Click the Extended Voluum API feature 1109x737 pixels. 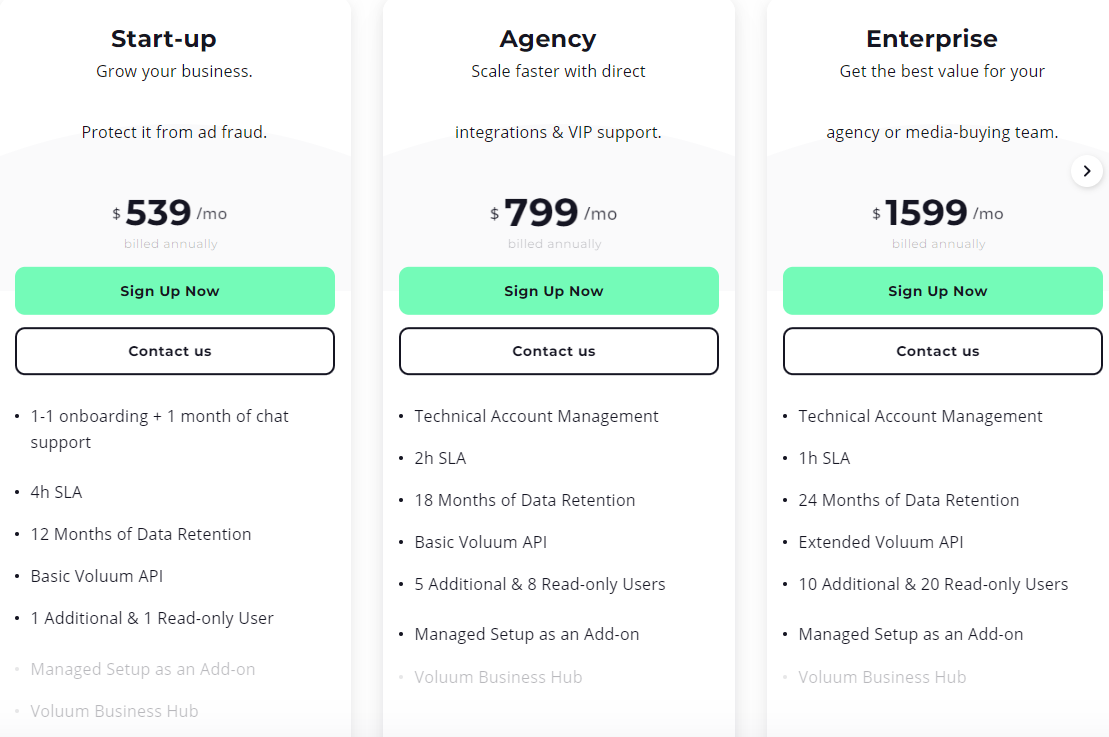[x=880, y=542]
